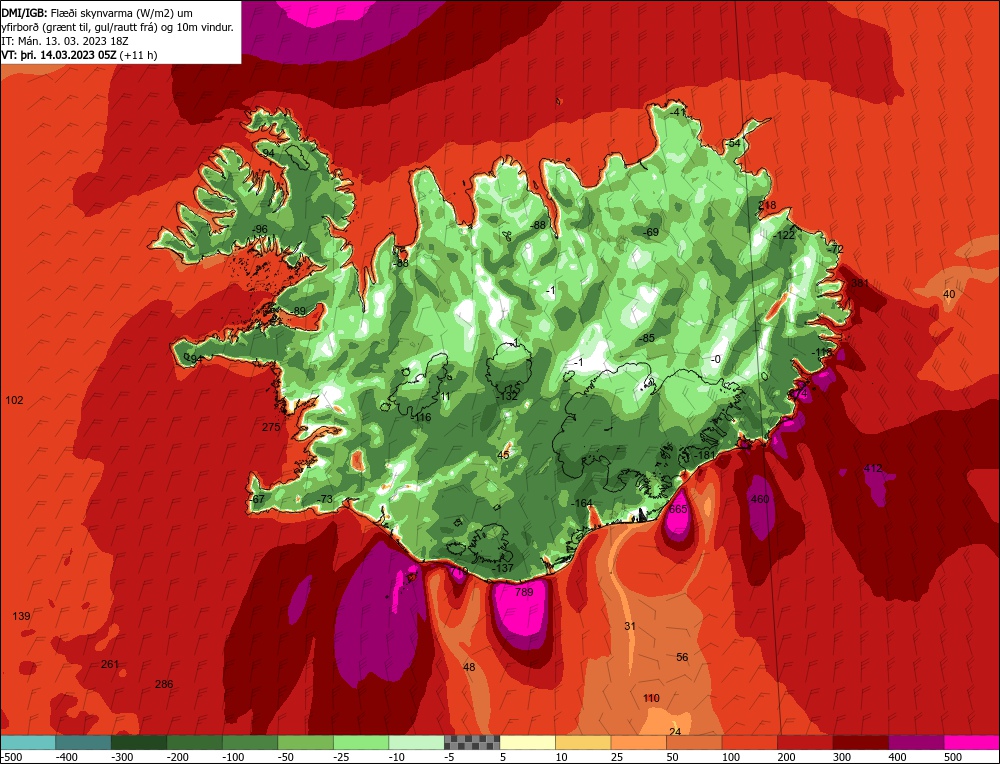1000x764 pixels.
Task: Click the '100' legend label
Action: [731, 757]
